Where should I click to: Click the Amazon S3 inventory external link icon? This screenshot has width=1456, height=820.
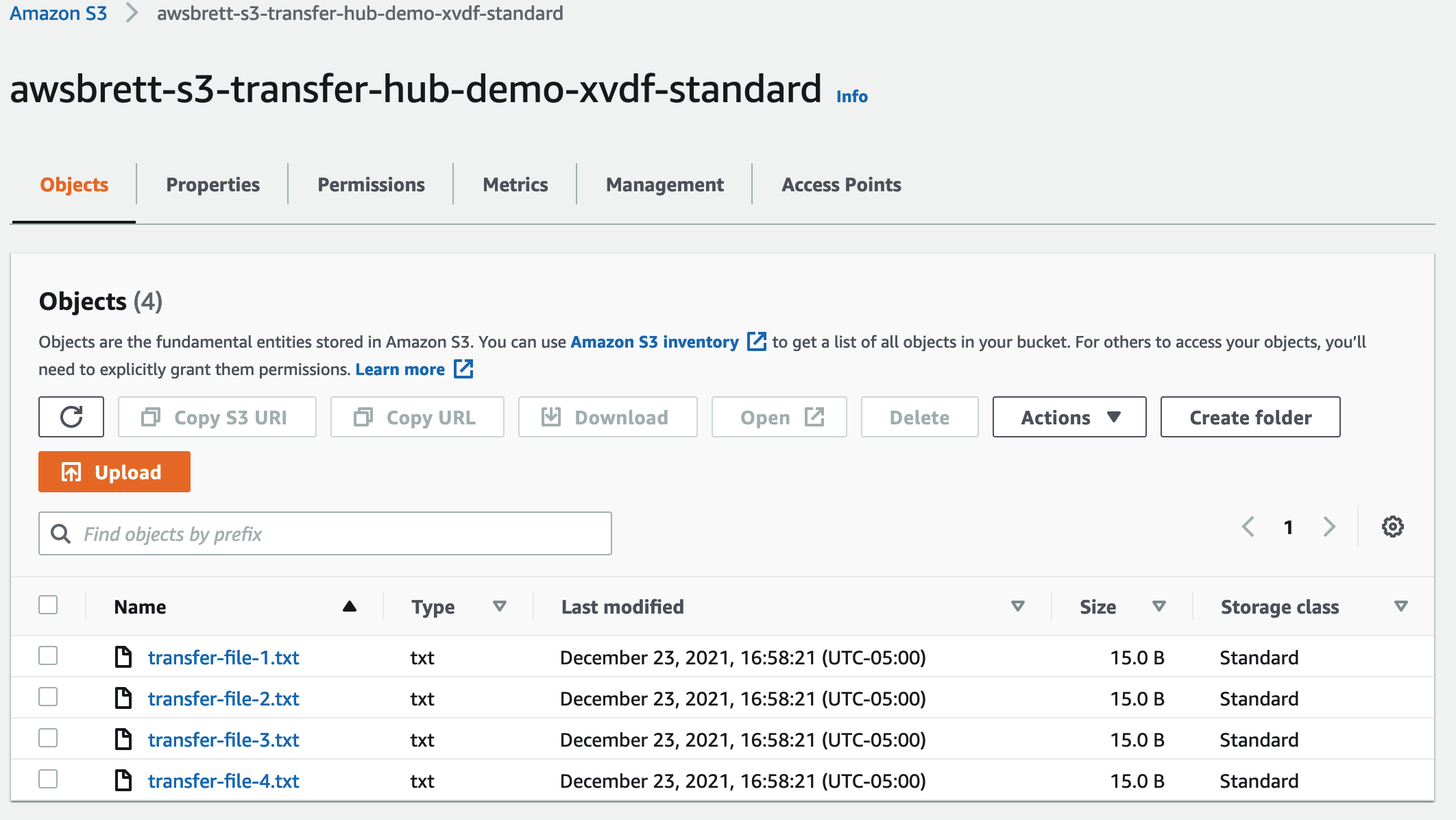756,341
